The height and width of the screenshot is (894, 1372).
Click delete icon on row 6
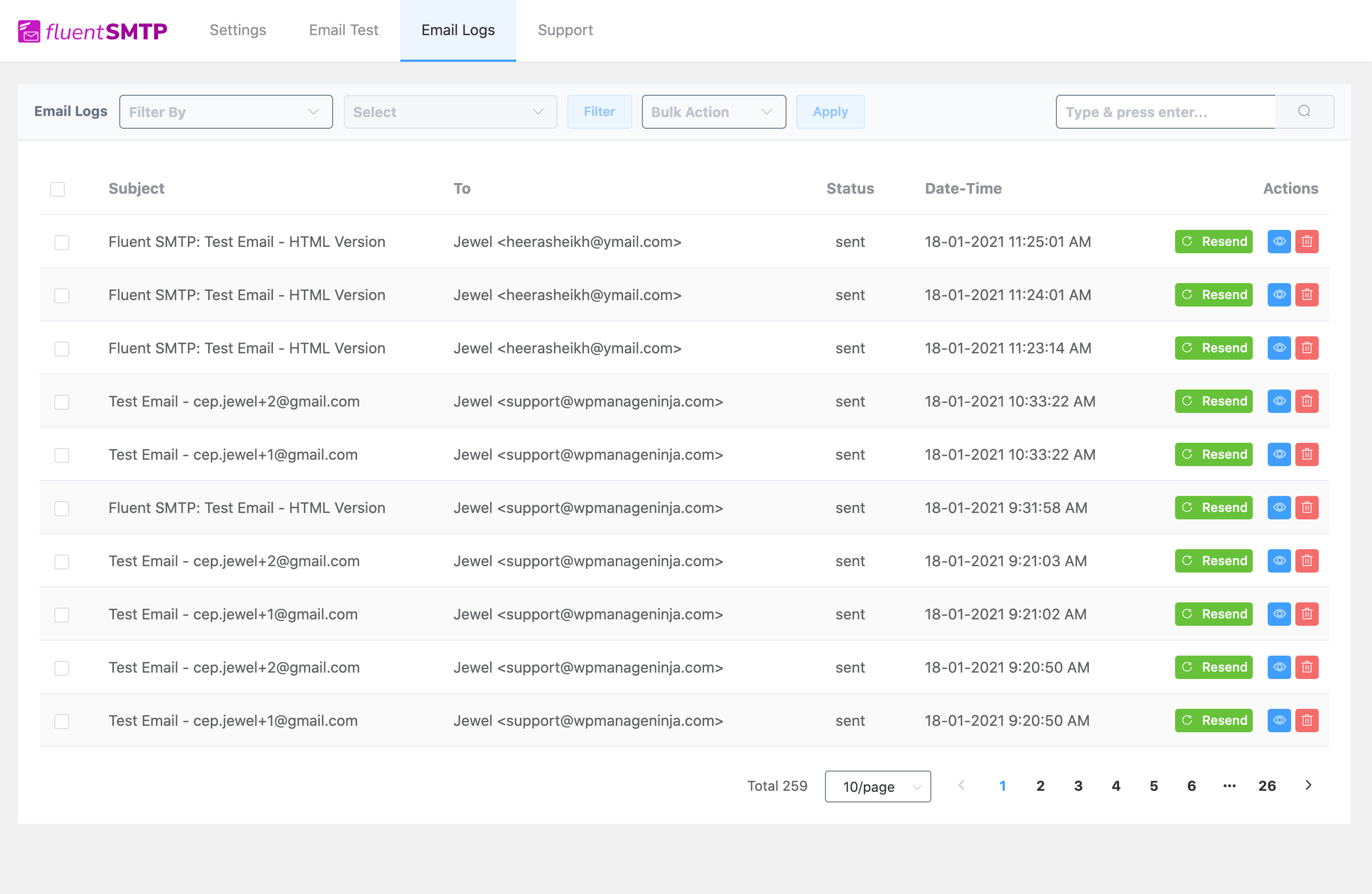point(1308,508)
